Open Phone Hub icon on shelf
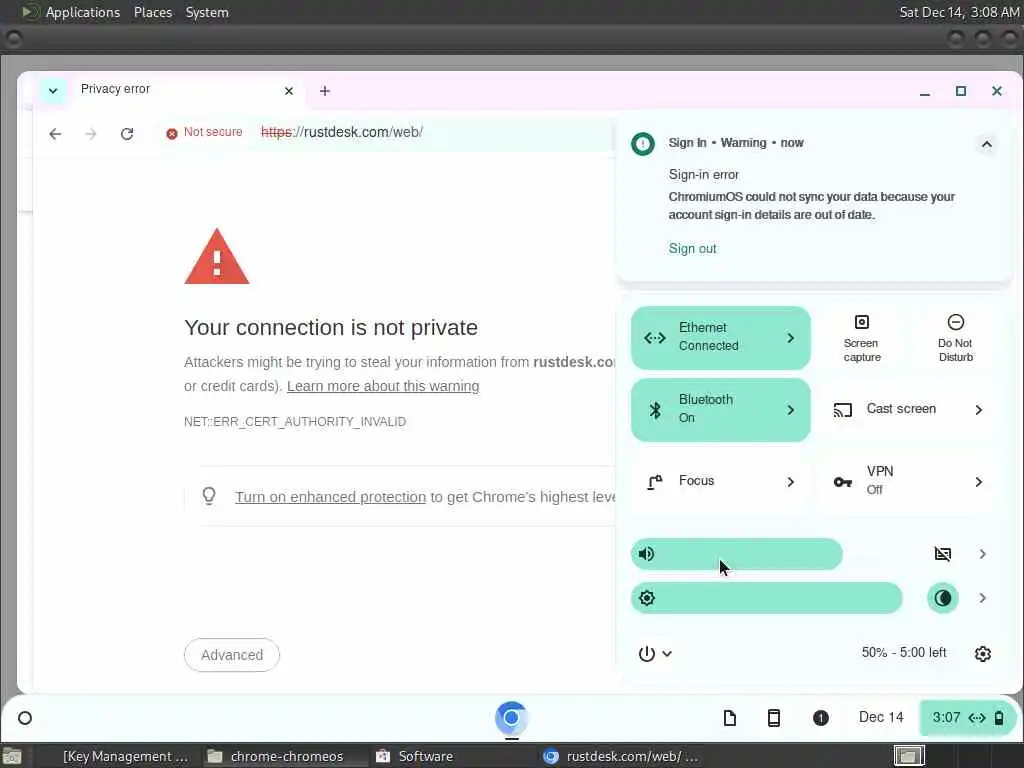The image size is (1024, 768). coord(773,718)
